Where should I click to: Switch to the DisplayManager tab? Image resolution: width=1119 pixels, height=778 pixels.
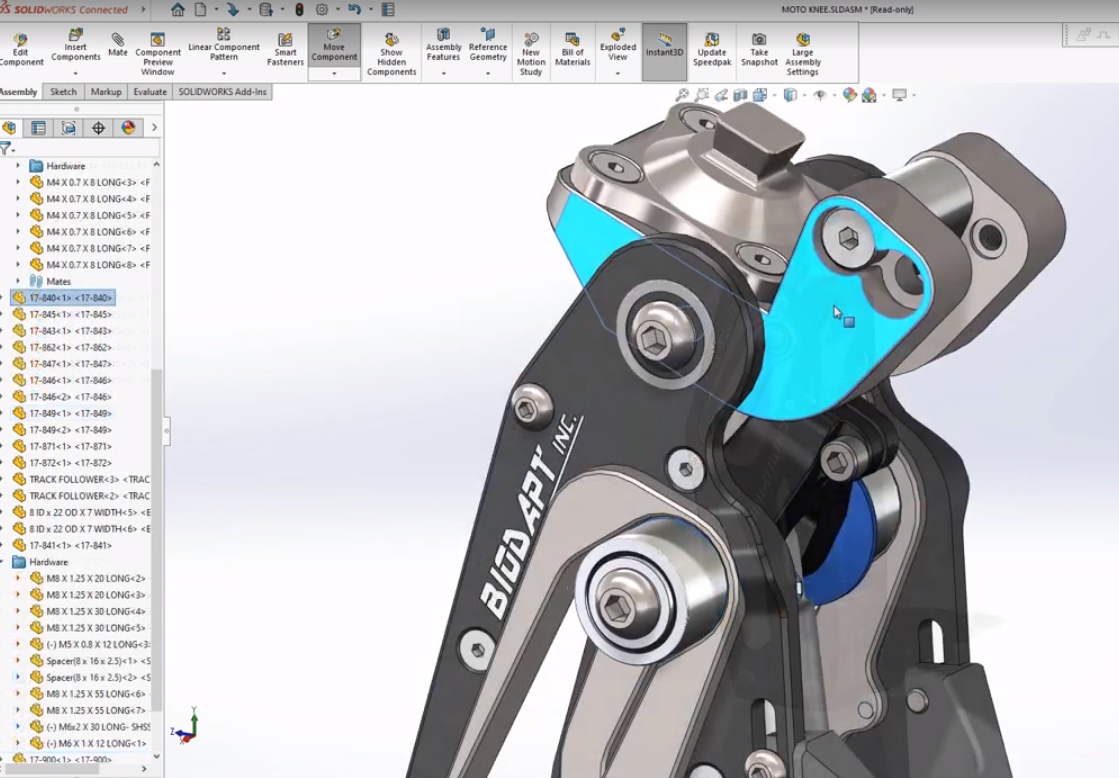pos(128,128)
